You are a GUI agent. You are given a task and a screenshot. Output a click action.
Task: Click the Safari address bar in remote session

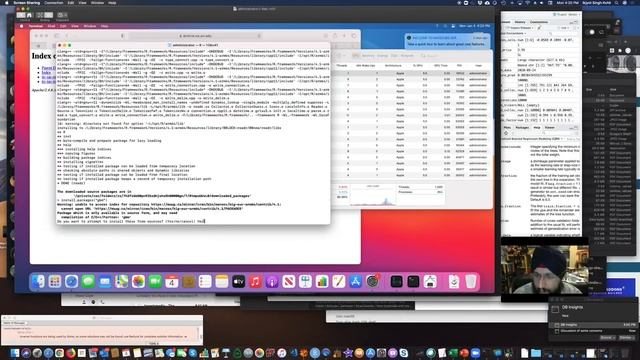click(x=196, y=36)
